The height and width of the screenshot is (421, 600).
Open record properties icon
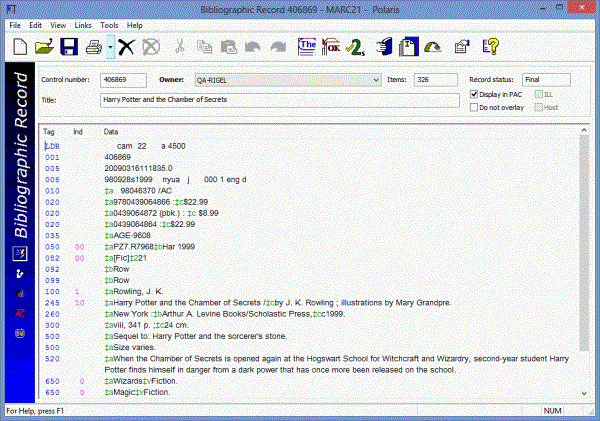462,47
